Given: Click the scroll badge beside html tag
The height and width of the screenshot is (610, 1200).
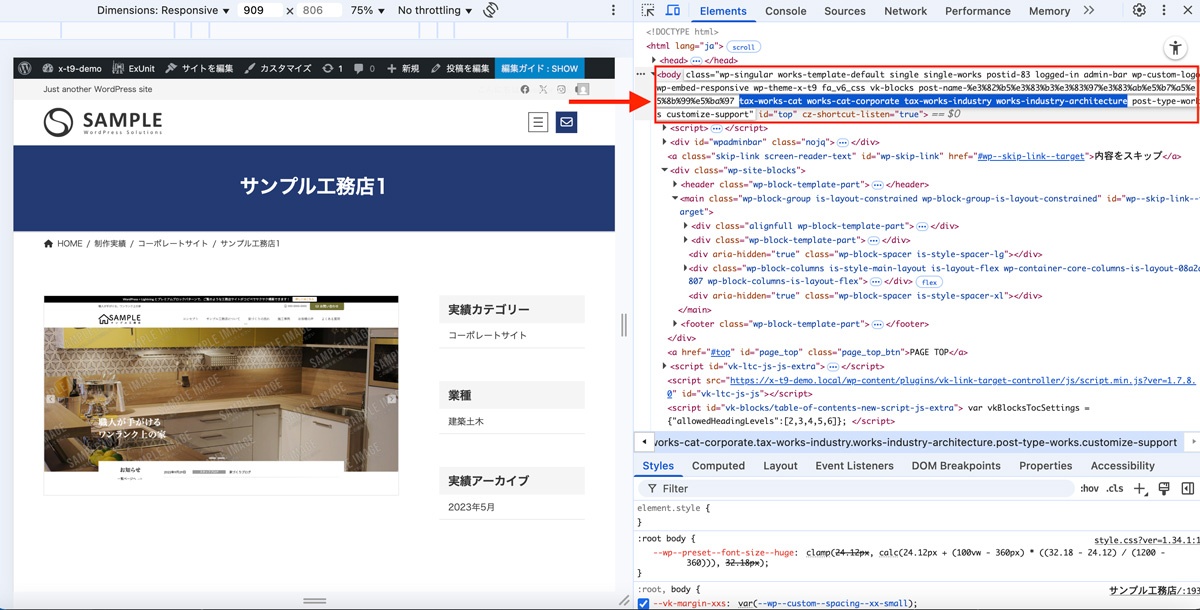Looking at the screenshot, I should point(743,46).
